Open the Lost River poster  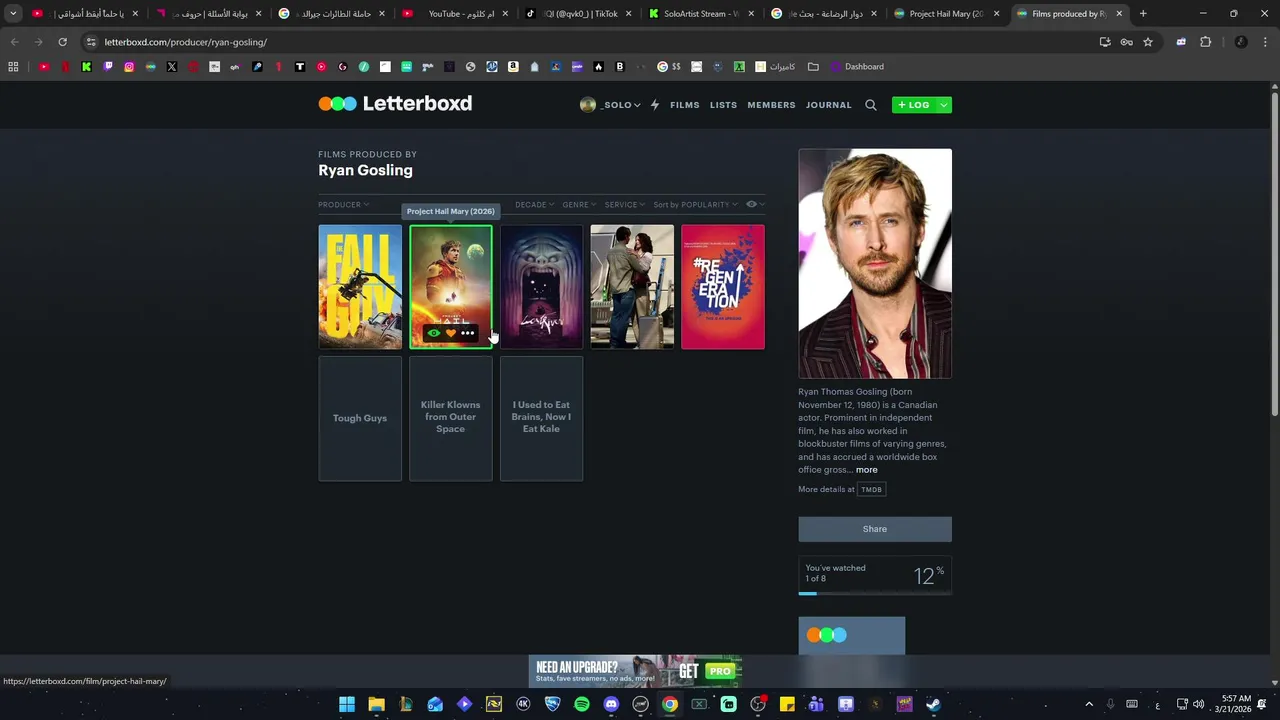pos(541,287)
